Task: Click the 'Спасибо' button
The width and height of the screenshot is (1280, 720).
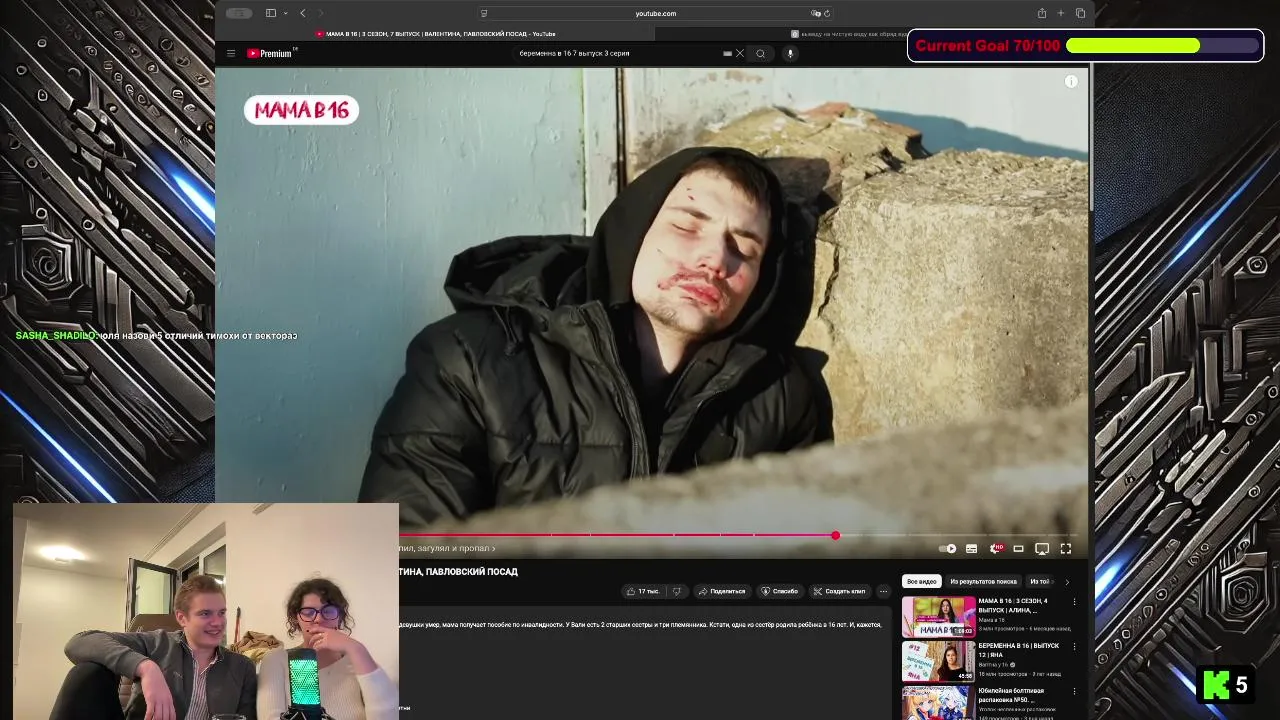Action: (779, 591)
